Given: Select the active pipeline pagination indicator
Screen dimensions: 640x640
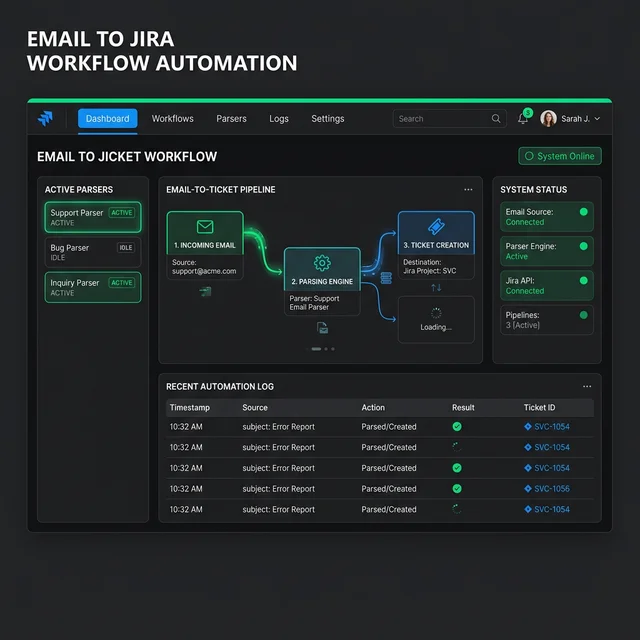Looking at the screenshot, I should 316,349.
